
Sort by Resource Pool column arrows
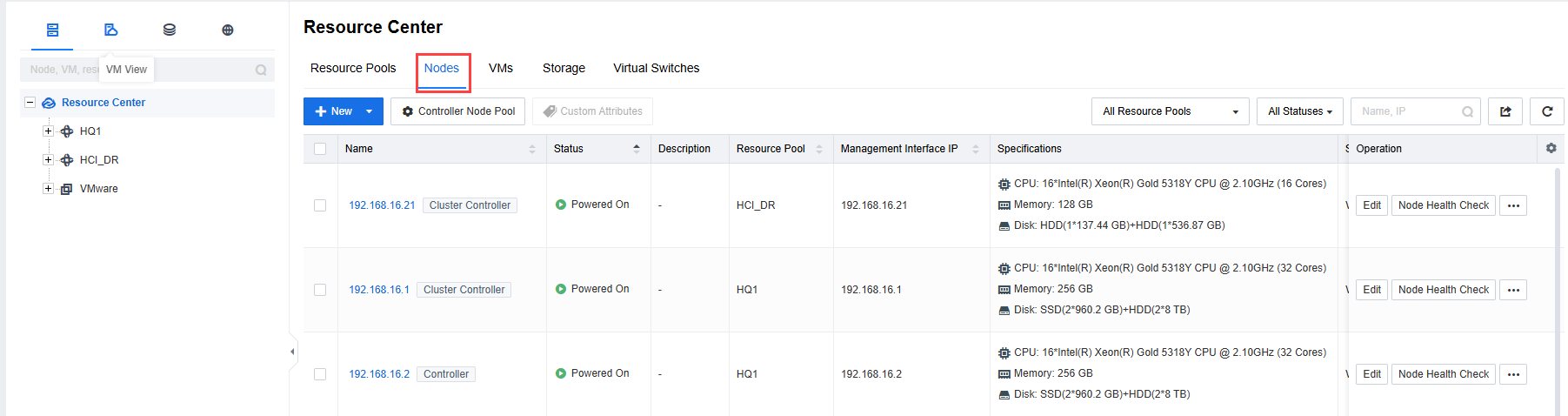[x=819, y=149]
